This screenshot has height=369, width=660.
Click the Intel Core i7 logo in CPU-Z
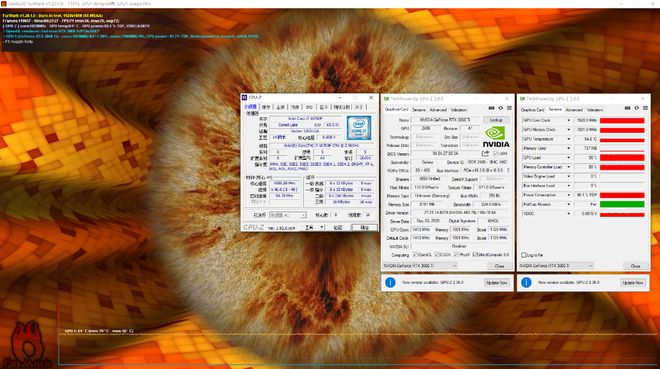click(359, 128)
